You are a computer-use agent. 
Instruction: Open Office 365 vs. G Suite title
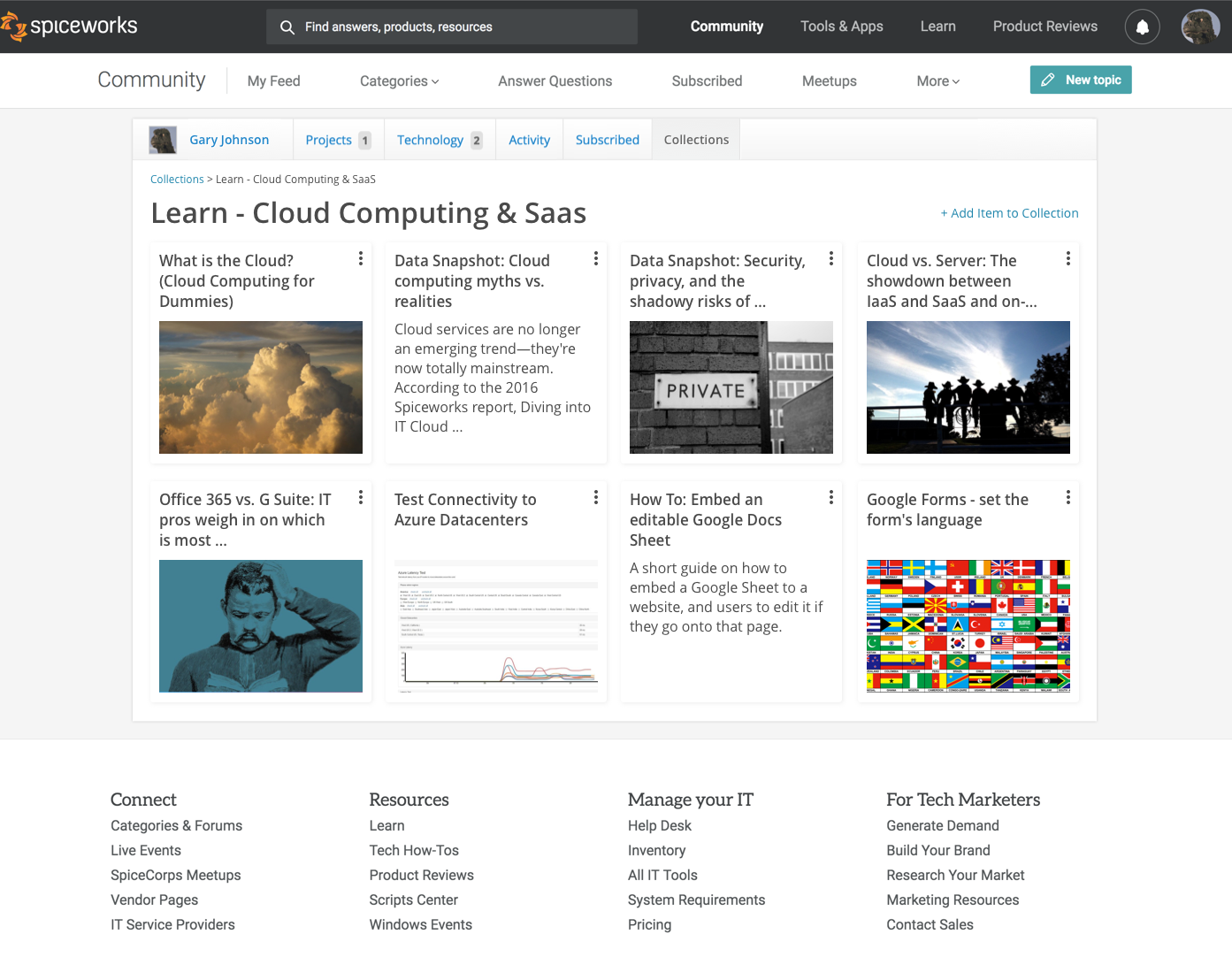click(245, 520)
